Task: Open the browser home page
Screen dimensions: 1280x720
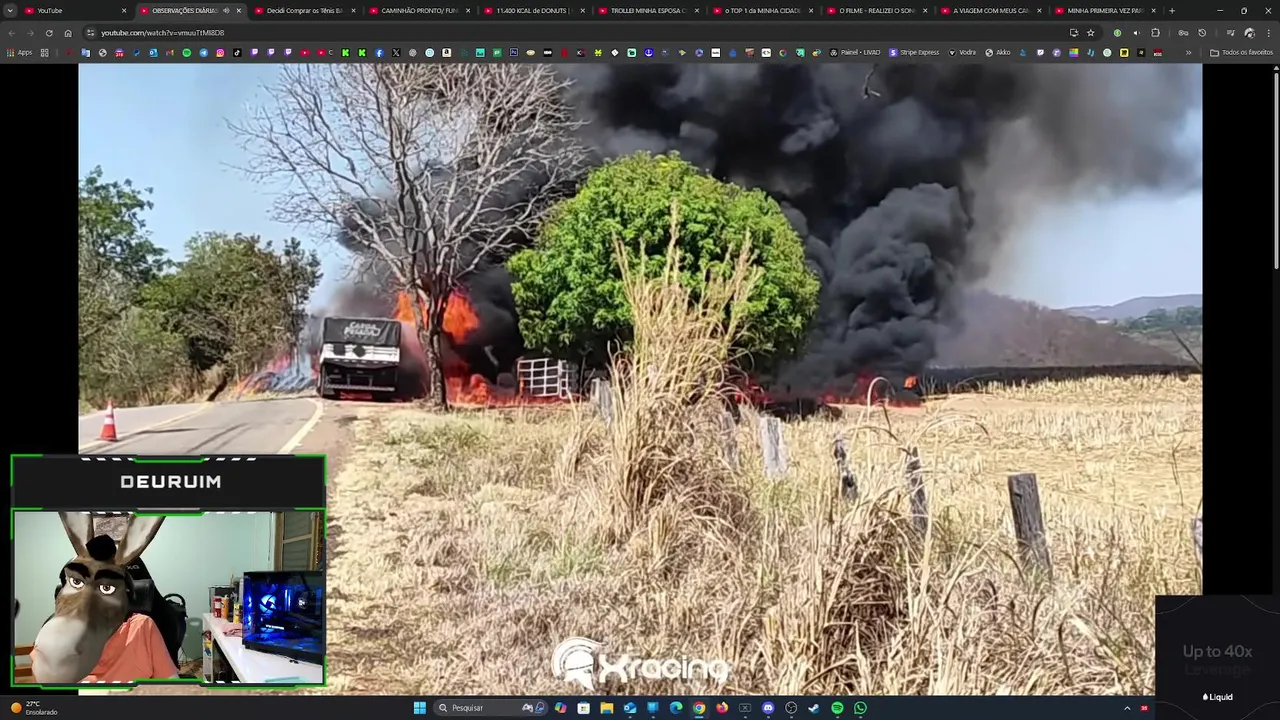Action: (68, 32)
